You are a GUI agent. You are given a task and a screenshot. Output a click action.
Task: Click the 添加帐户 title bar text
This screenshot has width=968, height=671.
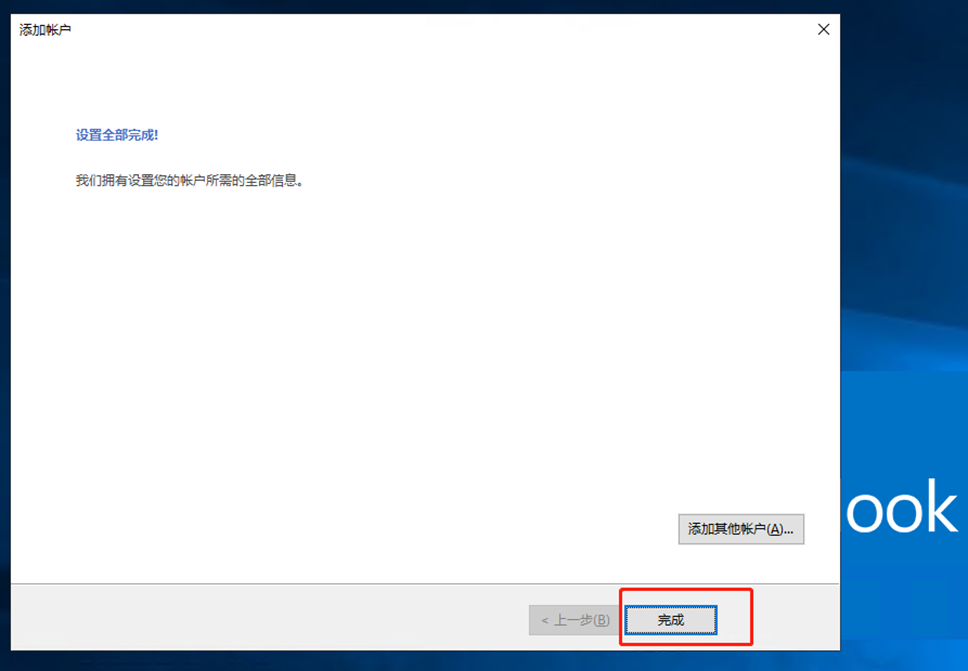45,30
